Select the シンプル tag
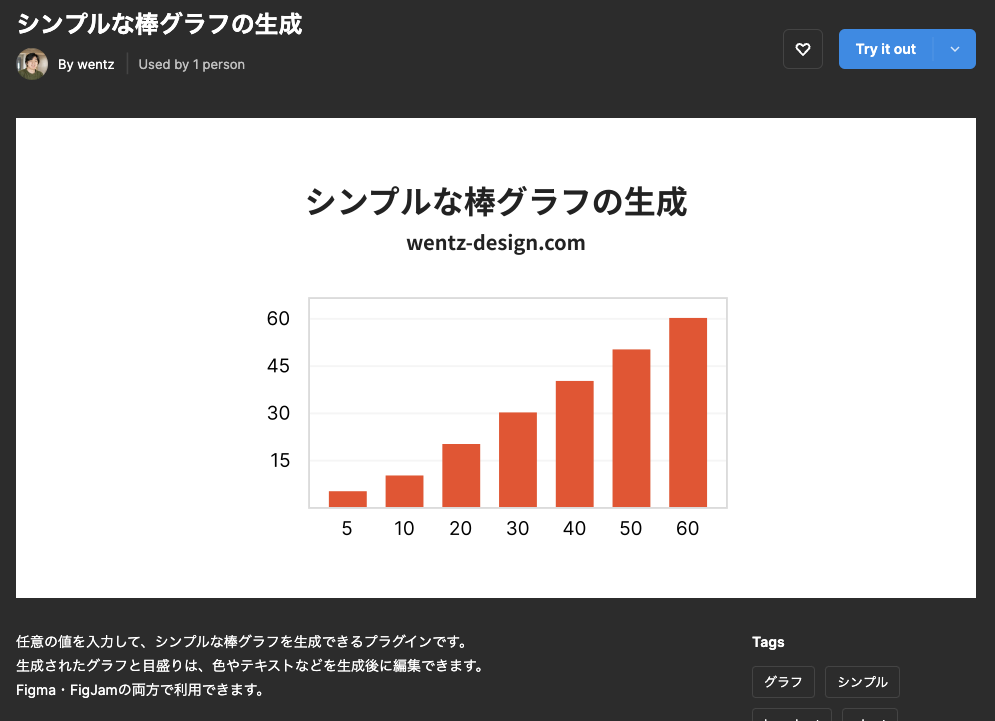Image resolution: width=995 pixels, height=721 pixels. point(862,682)
